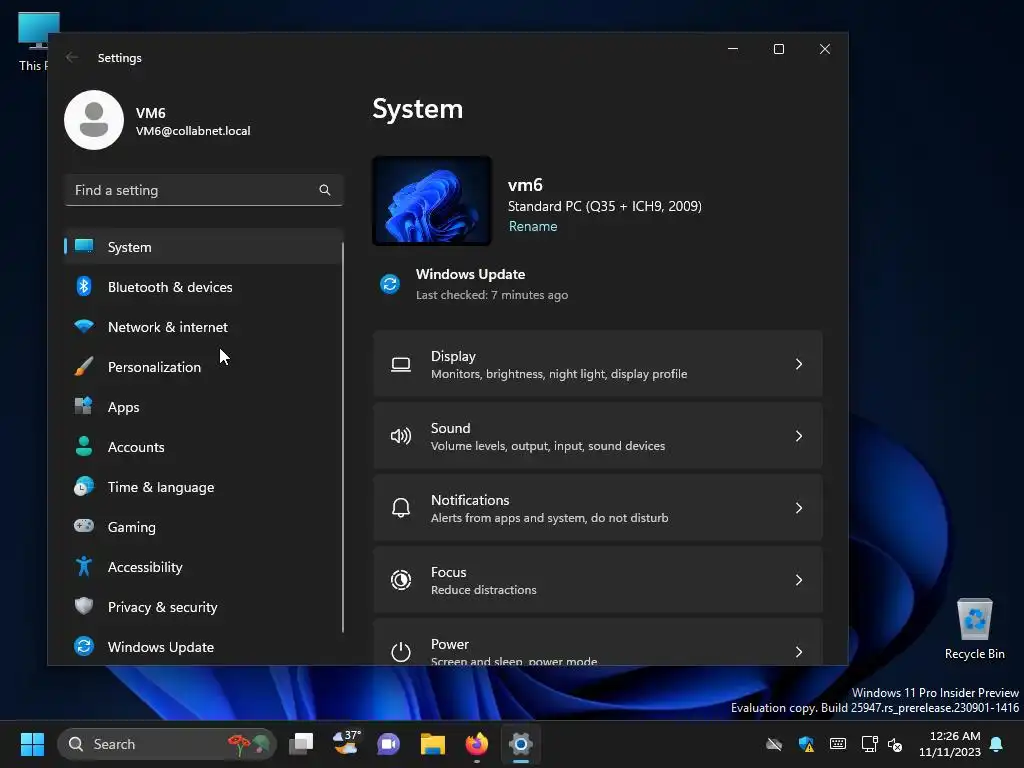The height and width of the screenshot is (768, 1024).
Task: Click the muted volume tray icon
Action: click(895, 744)
